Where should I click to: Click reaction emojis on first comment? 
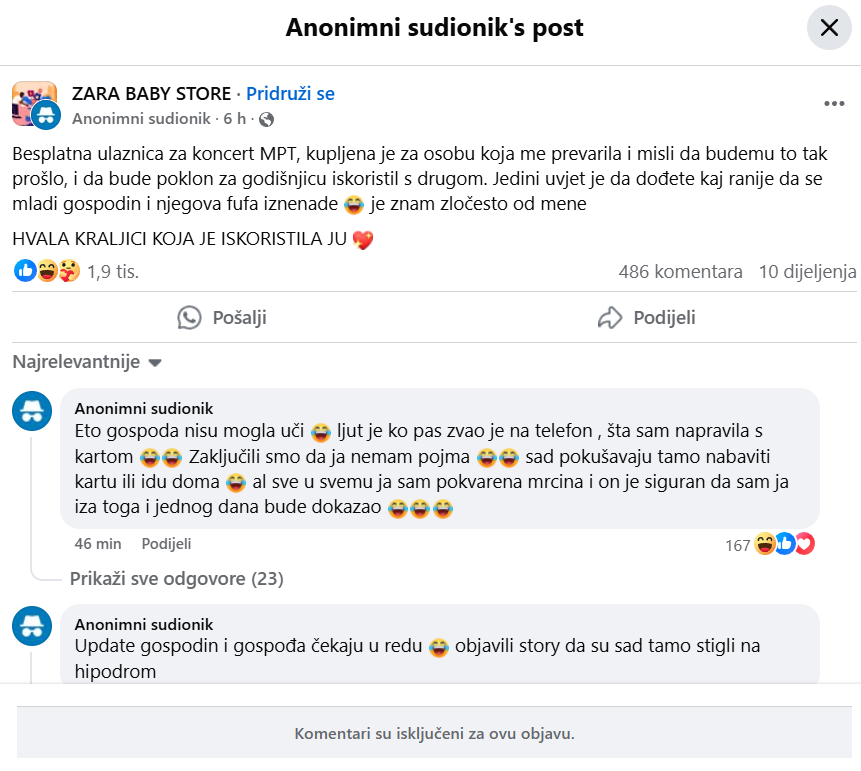click(x=784, y=544)
